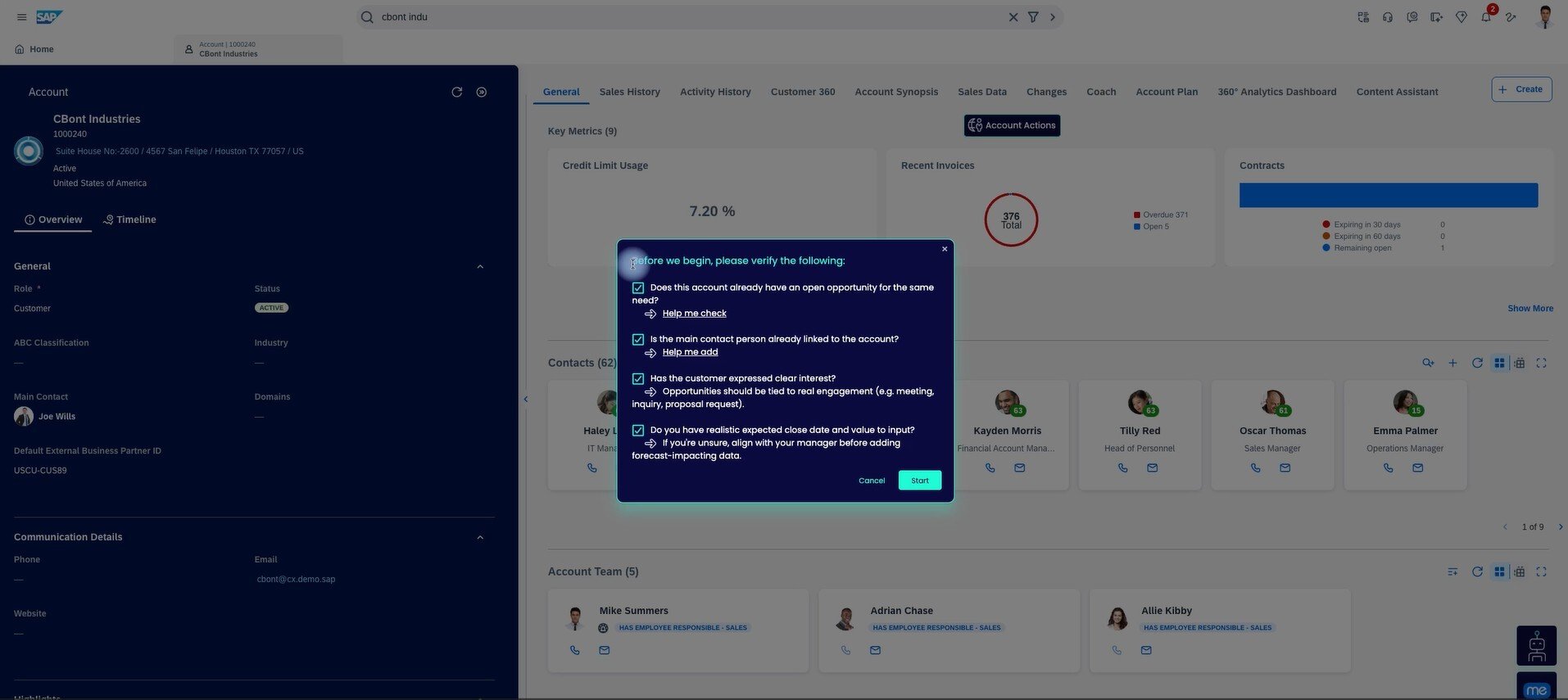Click the notifications bell icon
The height and width of the screenshot is (700, 1568).
1485,17
